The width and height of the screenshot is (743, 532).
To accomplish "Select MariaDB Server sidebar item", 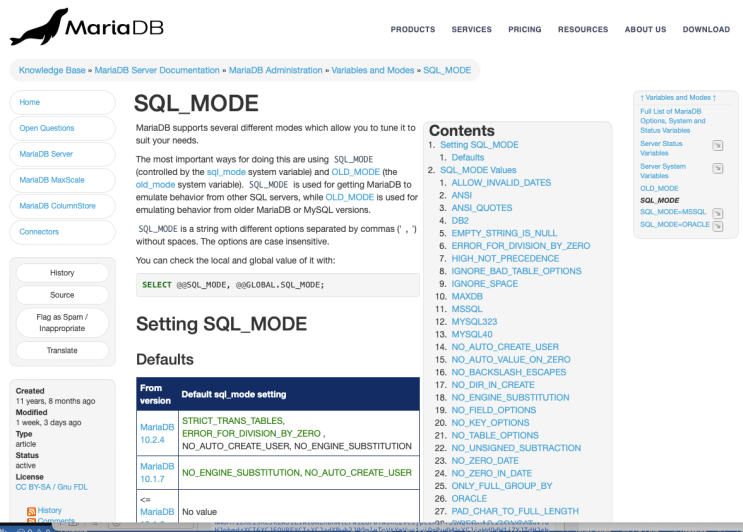I will tap(62, 154).
